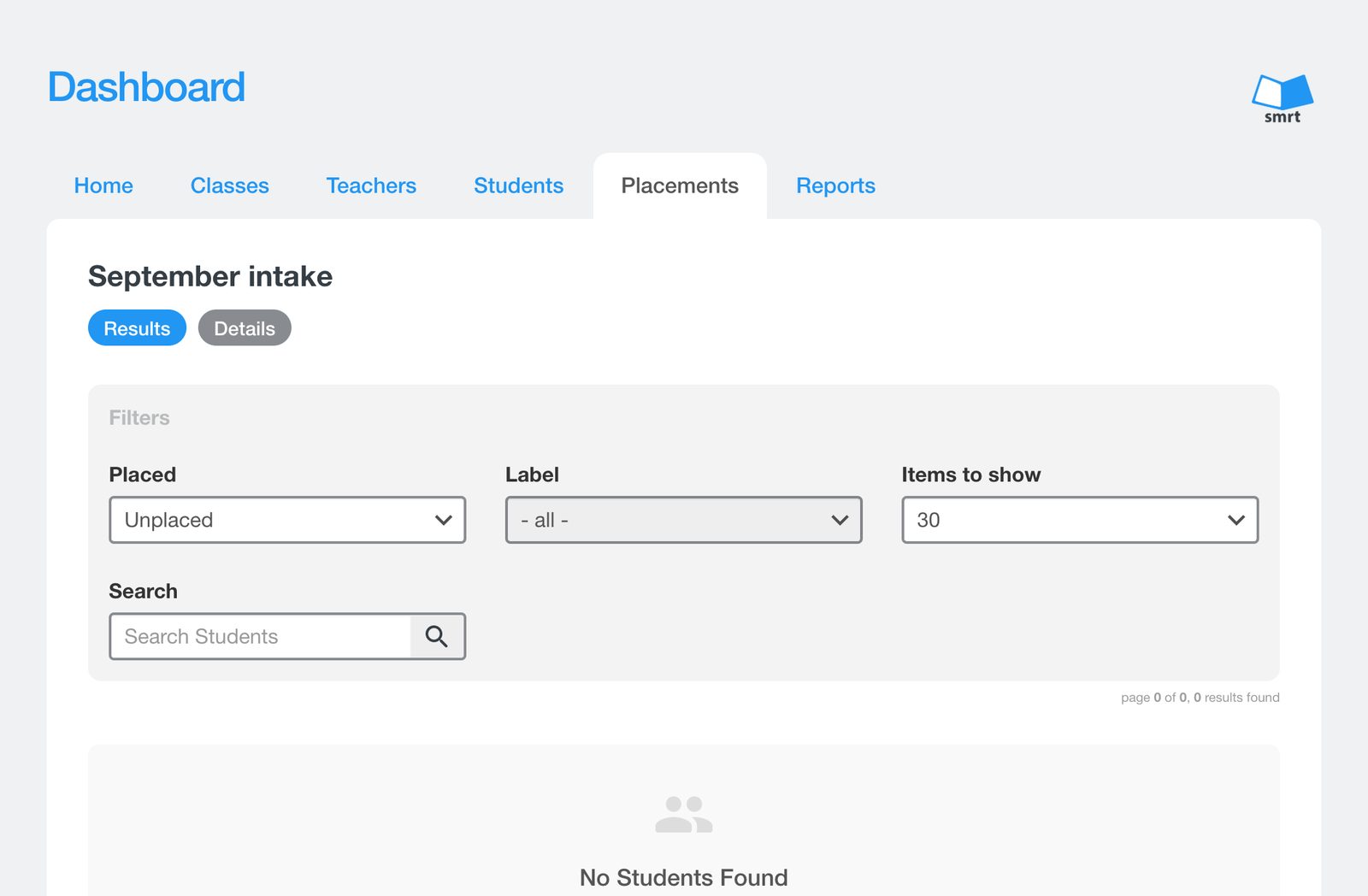The height and width of the screenshot is (896, 1368).
Task: Open the Classes tab
Action: [x=230, y=186]
